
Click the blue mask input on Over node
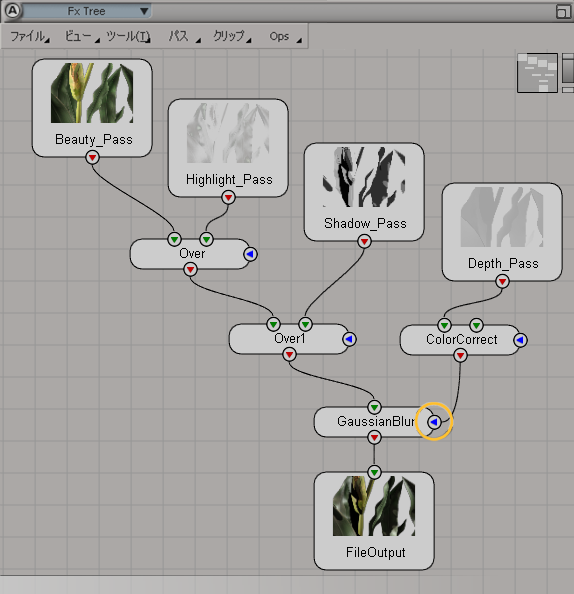(x=250, y=254)
